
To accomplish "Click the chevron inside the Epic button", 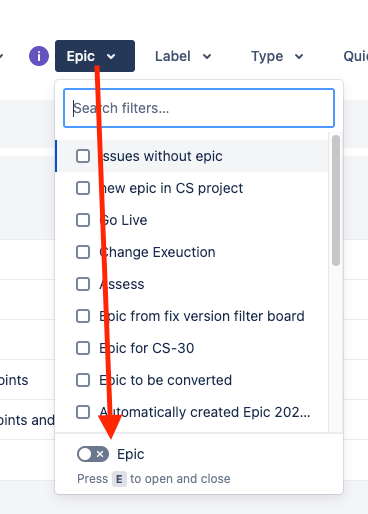I will coord(111,57).
